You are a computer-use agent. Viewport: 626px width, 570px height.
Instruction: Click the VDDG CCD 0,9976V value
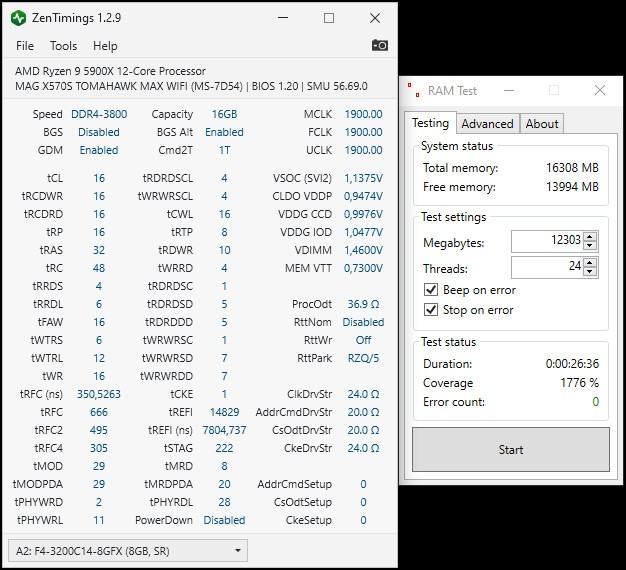coord(363,214)
